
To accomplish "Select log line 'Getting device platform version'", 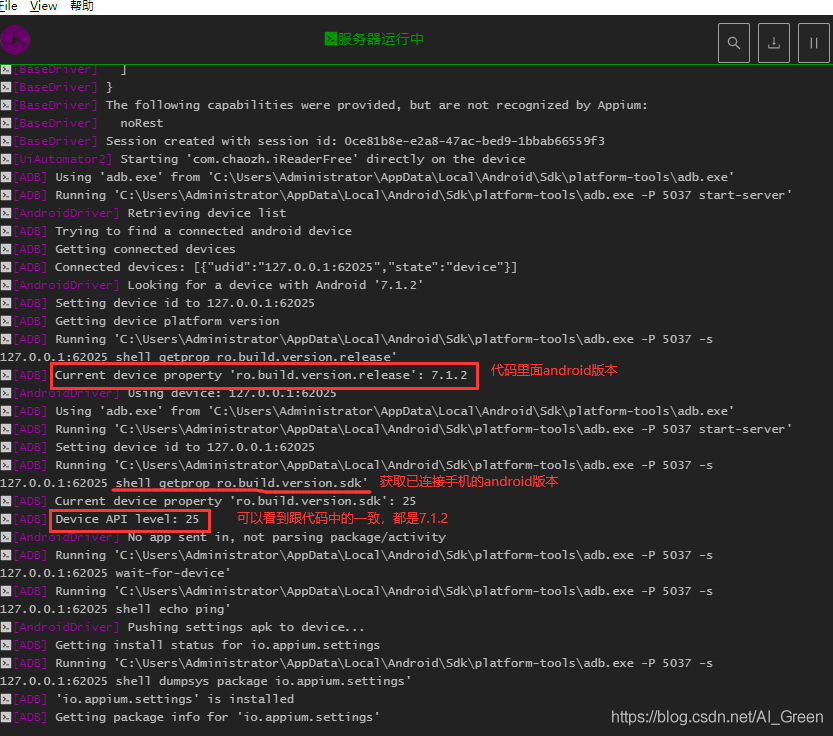I will coord(167,322).
